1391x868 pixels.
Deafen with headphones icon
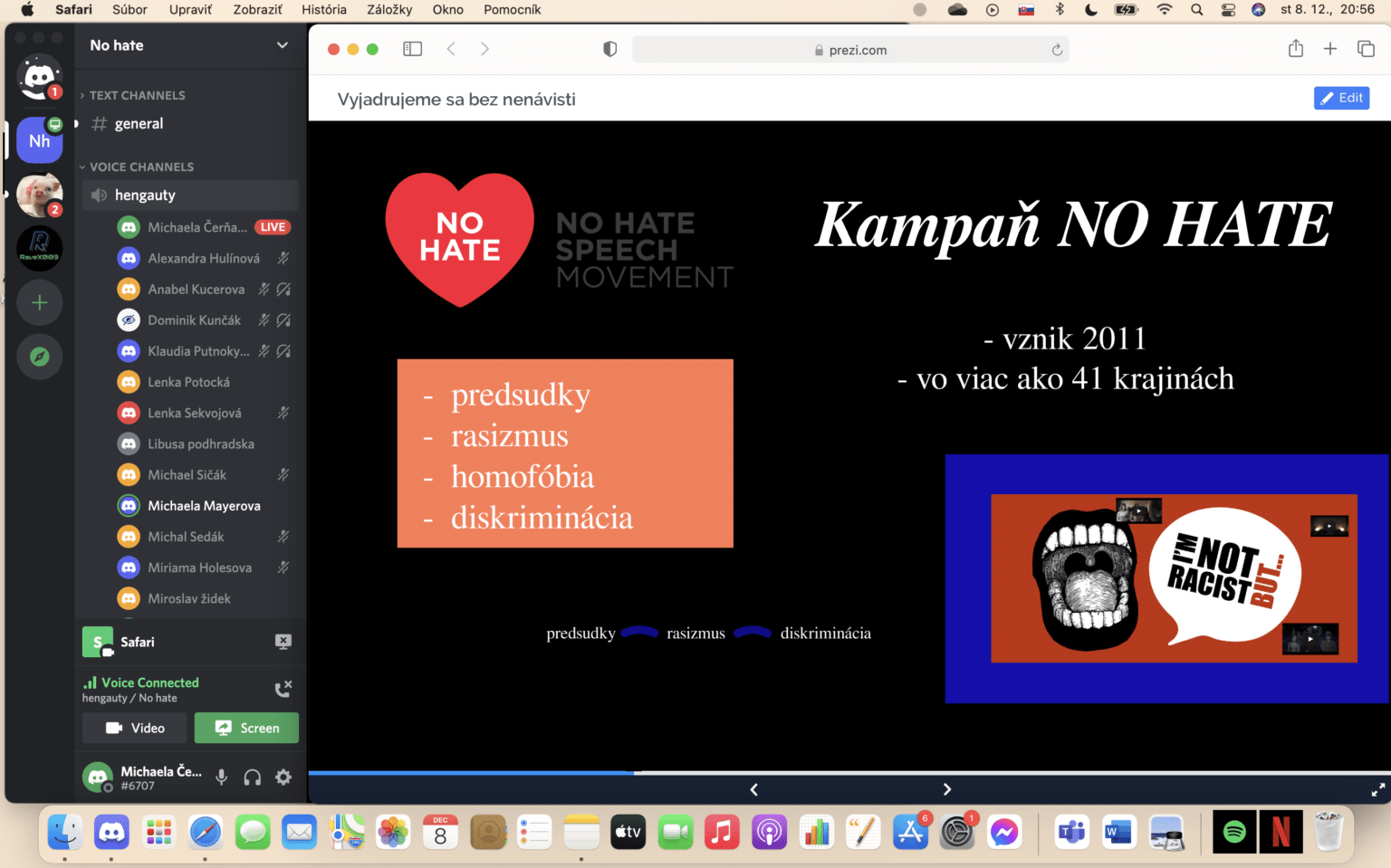pyautogui.click(x=253, y=777)
